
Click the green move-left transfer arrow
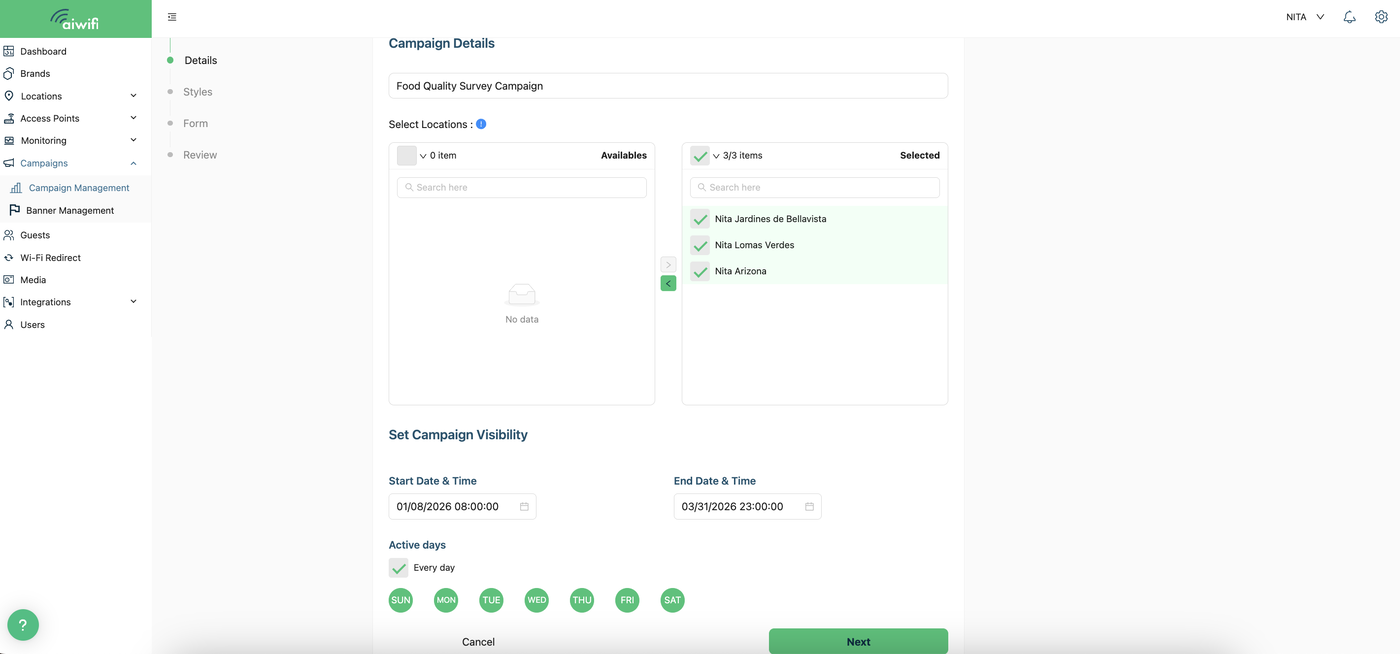tap(668, 283)
